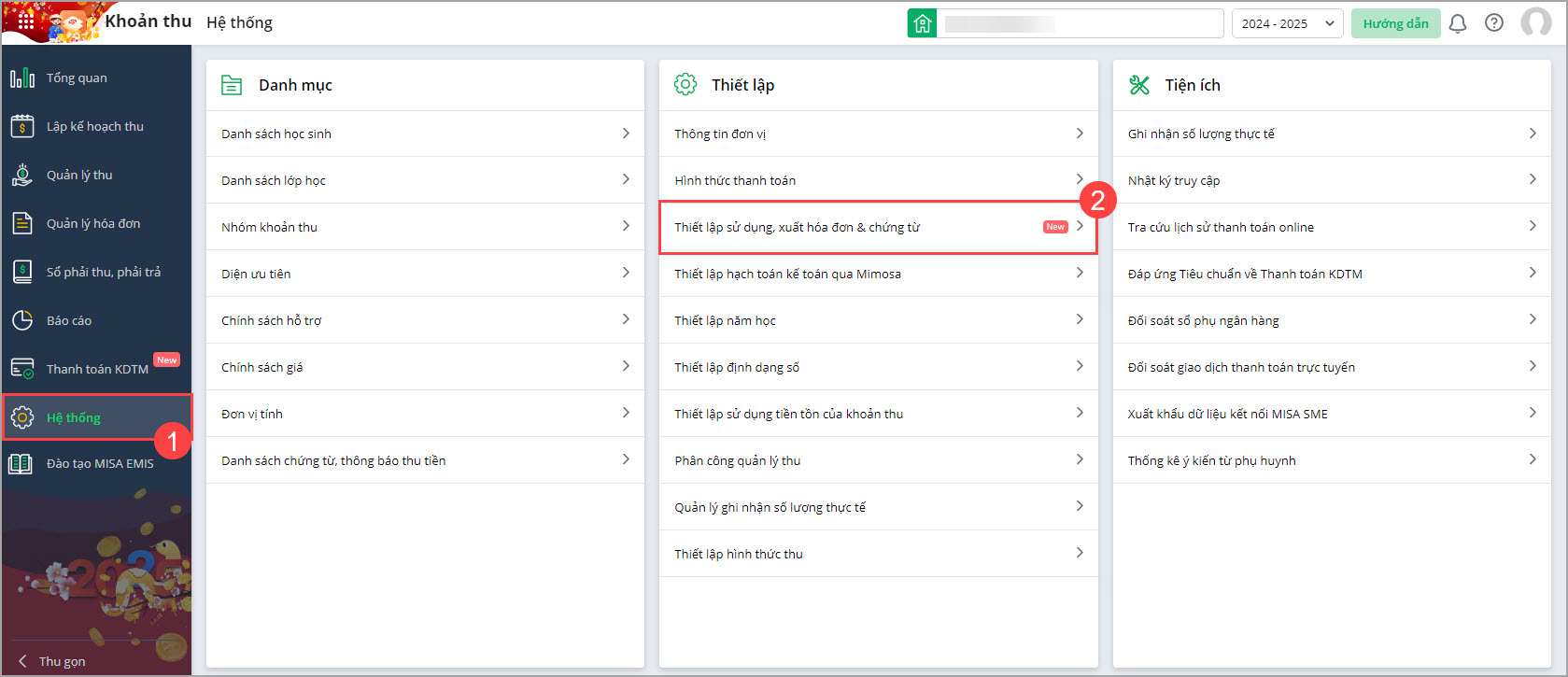Select Thanh toán KDTM in the sidebar
Viewport: 1568px width, 677px height.
97,369
